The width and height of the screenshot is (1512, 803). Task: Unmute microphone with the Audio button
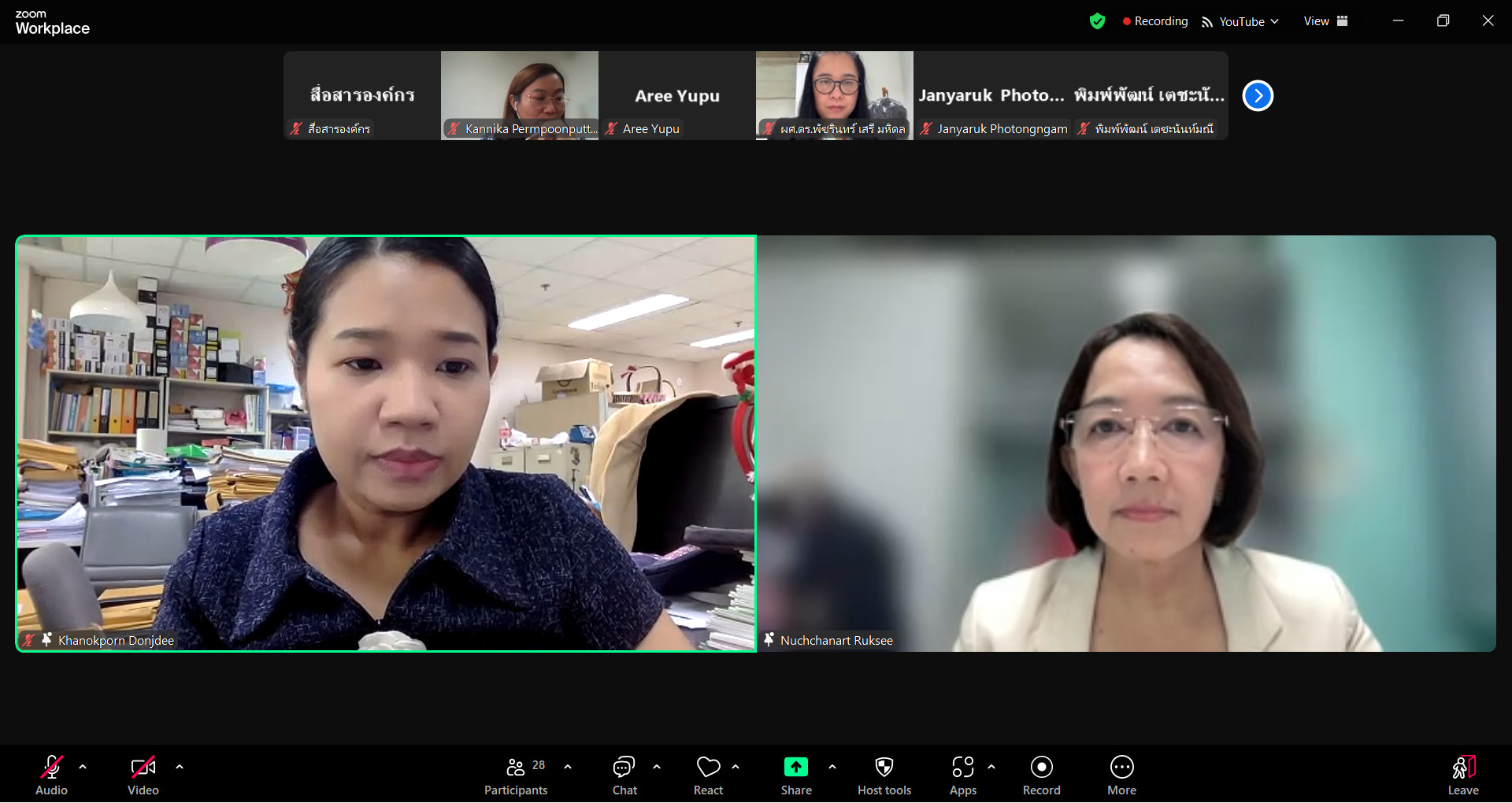point(52,775)
